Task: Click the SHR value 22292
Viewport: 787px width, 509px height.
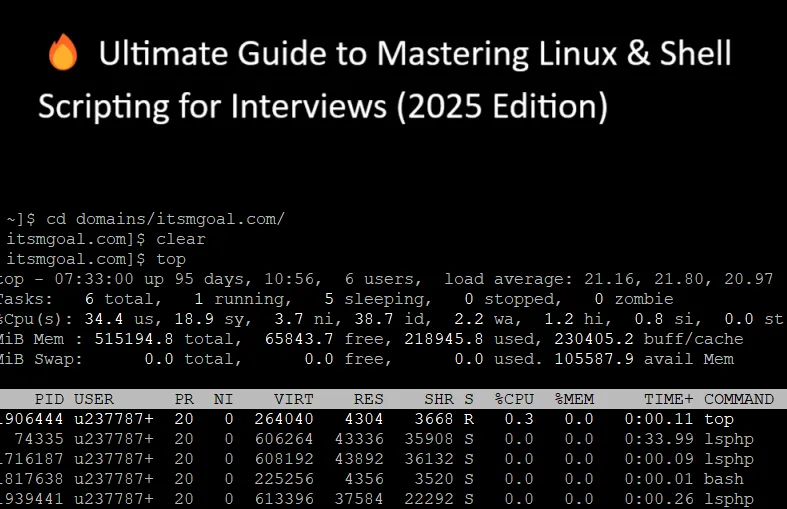Action: [429, 499]
